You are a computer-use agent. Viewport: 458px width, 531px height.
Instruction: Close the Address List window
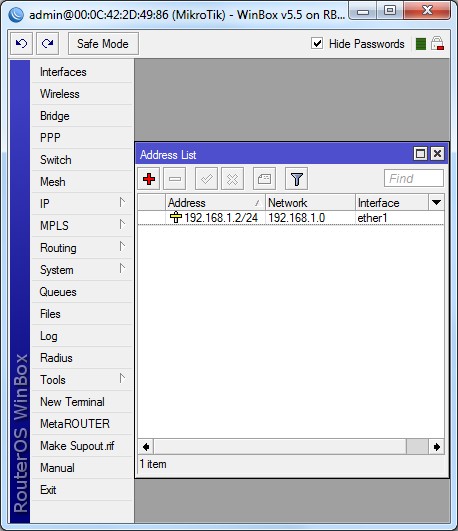[437, 154]
